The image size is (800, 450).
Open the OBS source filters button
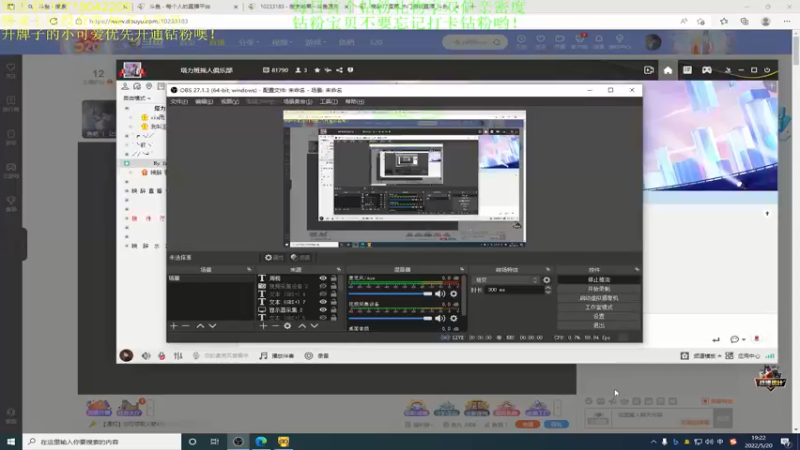(301, 258)
